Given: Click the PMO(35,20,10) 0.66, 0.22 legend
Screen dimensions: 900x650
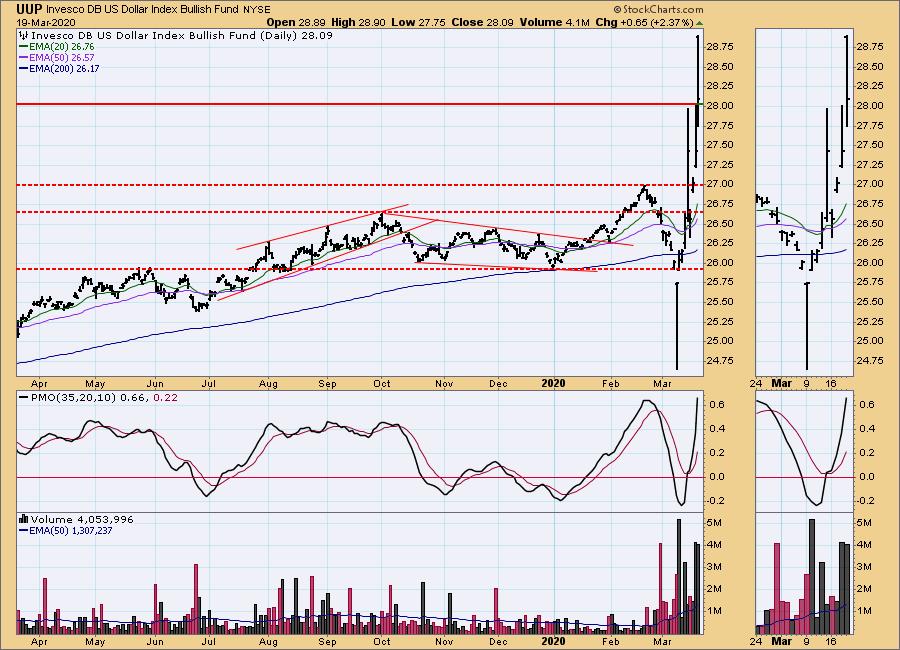Looking at the screenshot, I should tap(104, 397).
